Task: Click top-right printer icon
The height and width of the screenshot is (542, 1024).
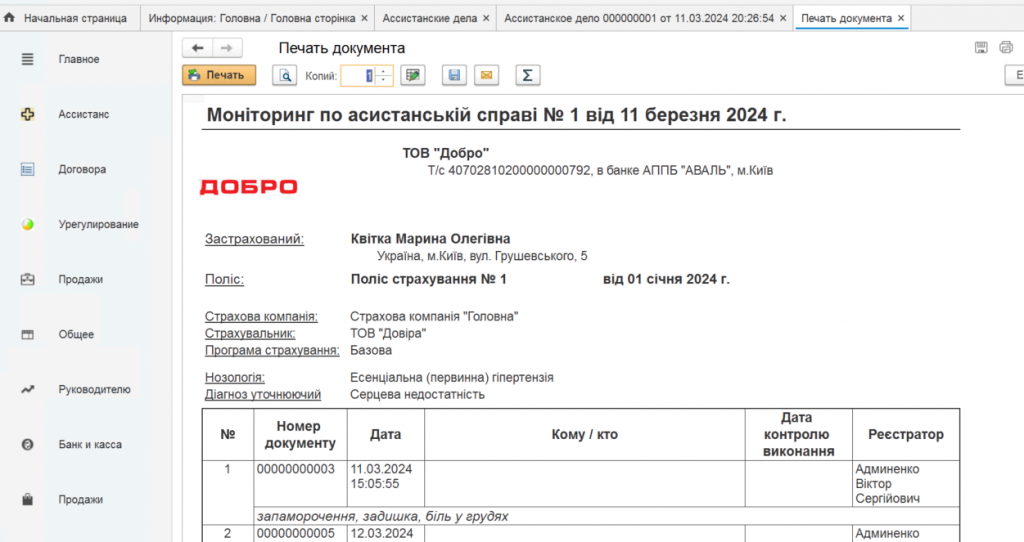Action: click(1006, 48)
